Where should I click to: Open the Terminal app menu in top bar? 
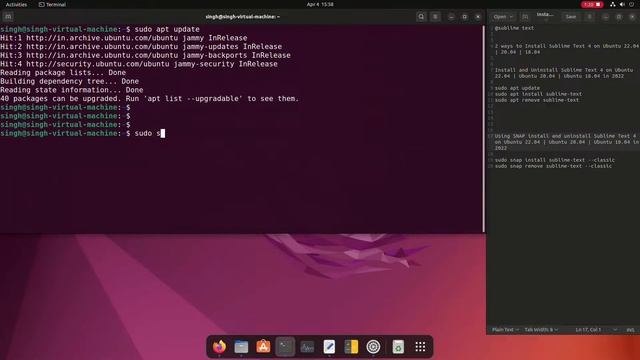tap(52, 4)
